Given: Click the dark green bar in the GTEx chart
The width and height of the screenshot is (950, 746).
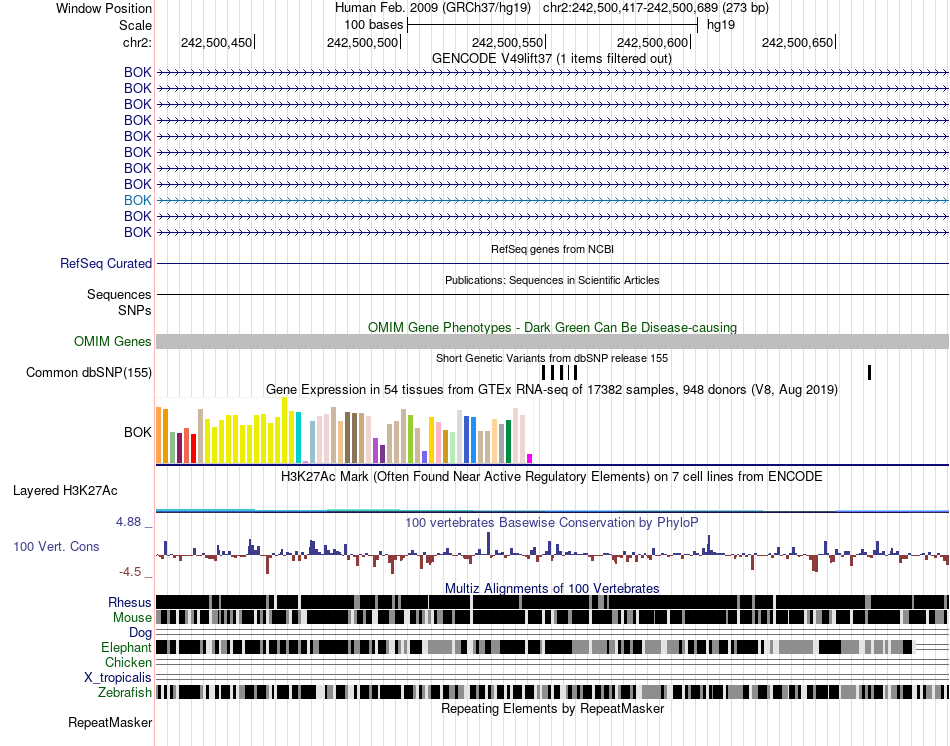Looking at the screenshot, I should pos(508,442).
